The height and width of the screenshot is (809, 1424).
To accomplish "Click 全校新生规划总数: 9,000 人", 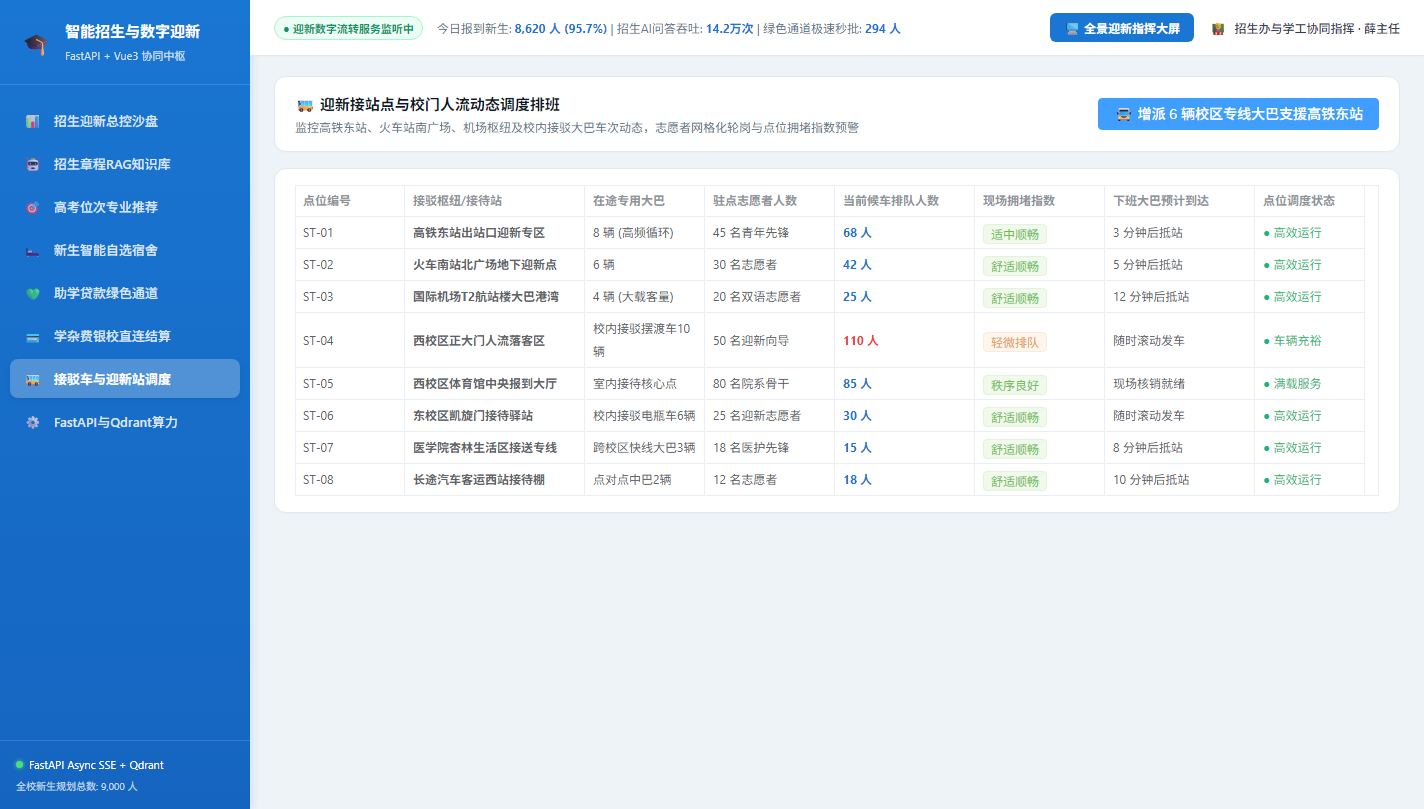I will point(77,786).
